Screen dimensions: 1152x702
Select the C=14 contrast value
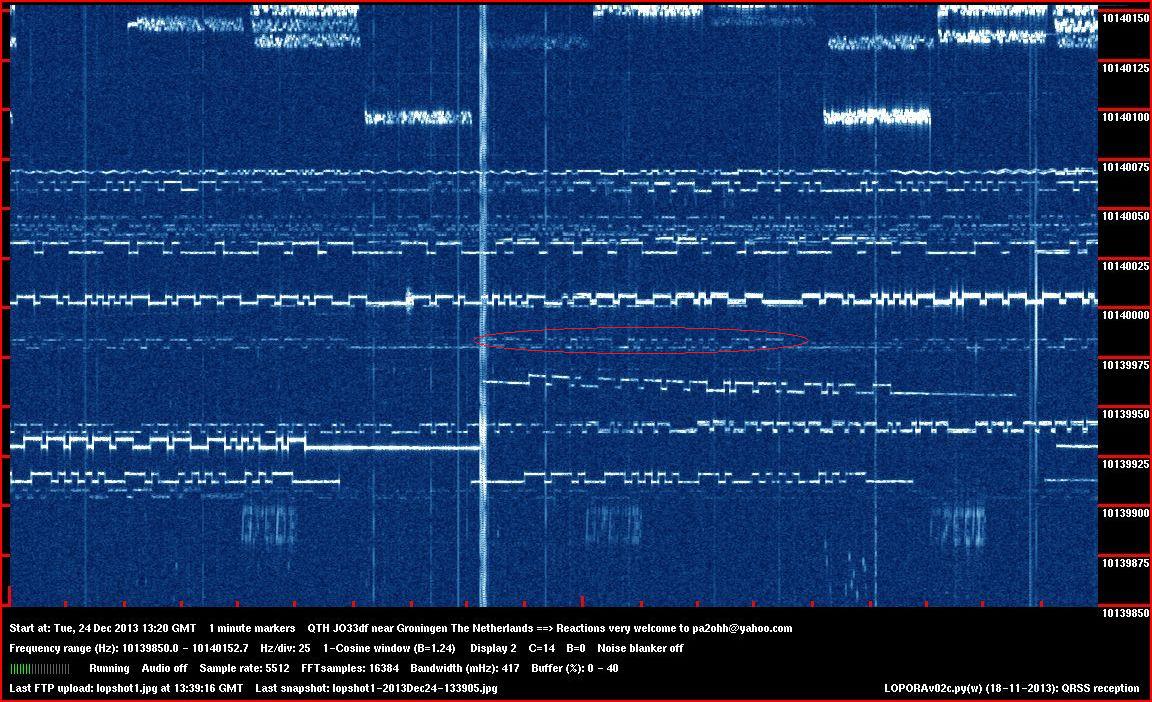tap(541, 648)
